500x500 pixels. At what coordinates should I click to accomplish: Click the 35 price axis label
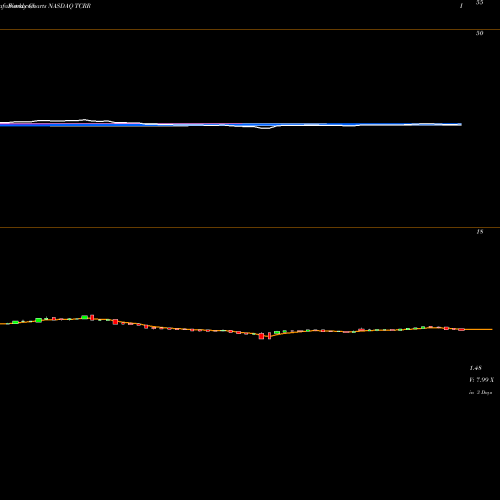point(479,2)
